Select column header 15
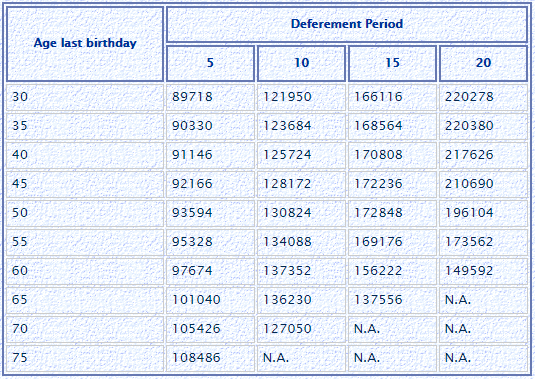Image resolution: width=538 pixels, height=379 pixels. pos(393,63)
